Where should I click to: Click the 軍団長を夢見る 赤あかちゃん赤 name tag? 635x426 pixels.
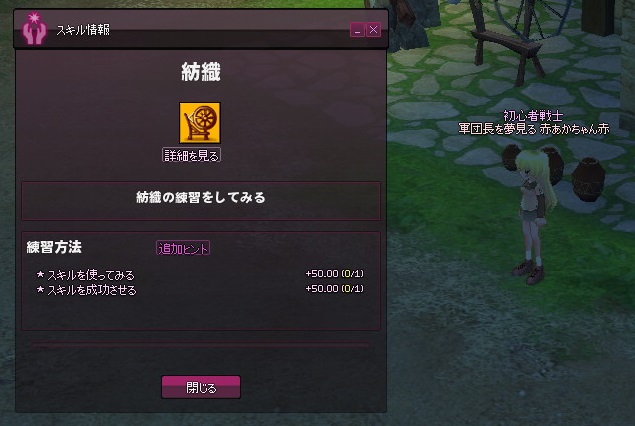(x=534, y=129)
